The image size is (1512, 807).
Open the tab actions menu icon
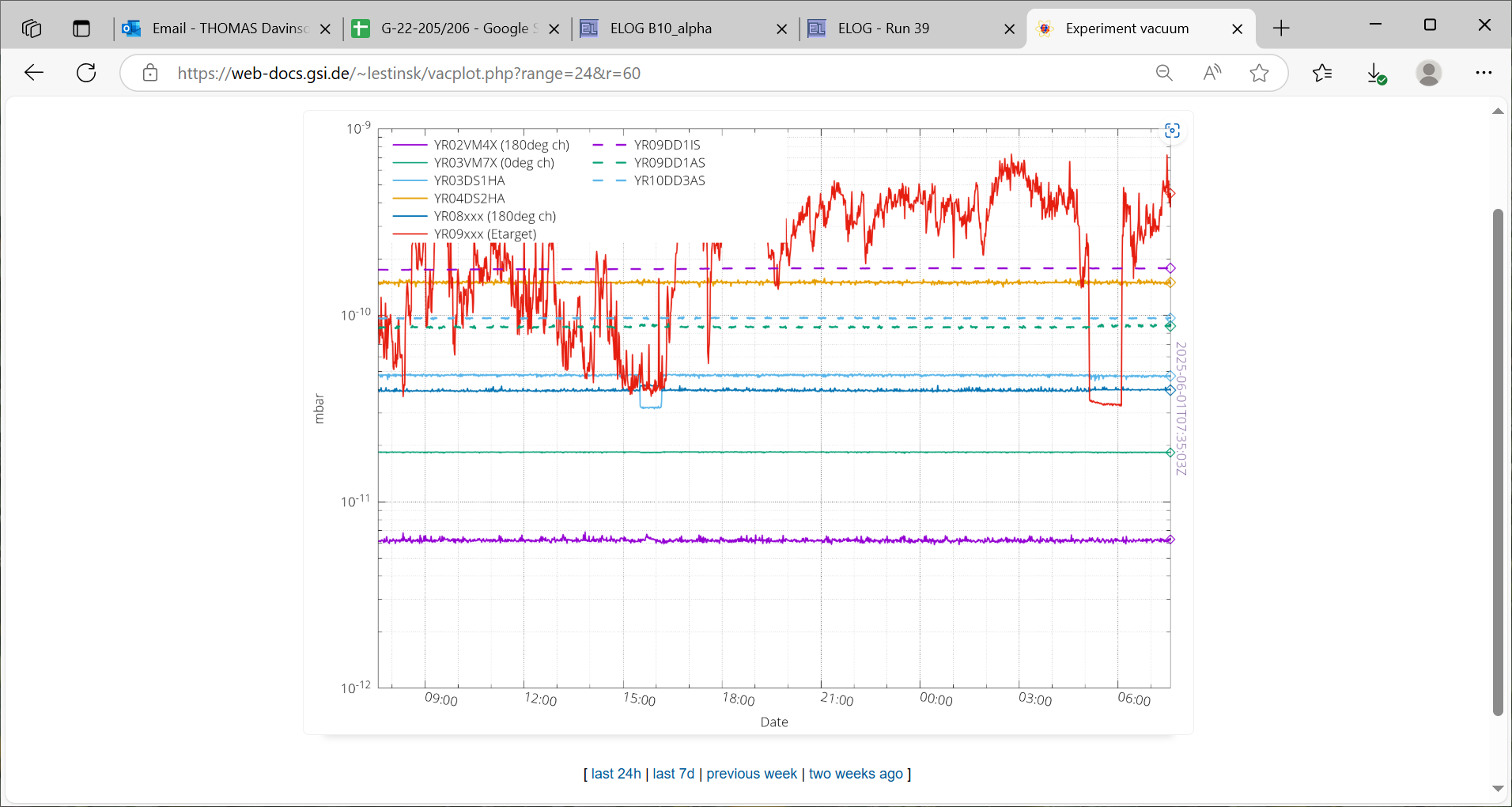[x=81, y=28]
